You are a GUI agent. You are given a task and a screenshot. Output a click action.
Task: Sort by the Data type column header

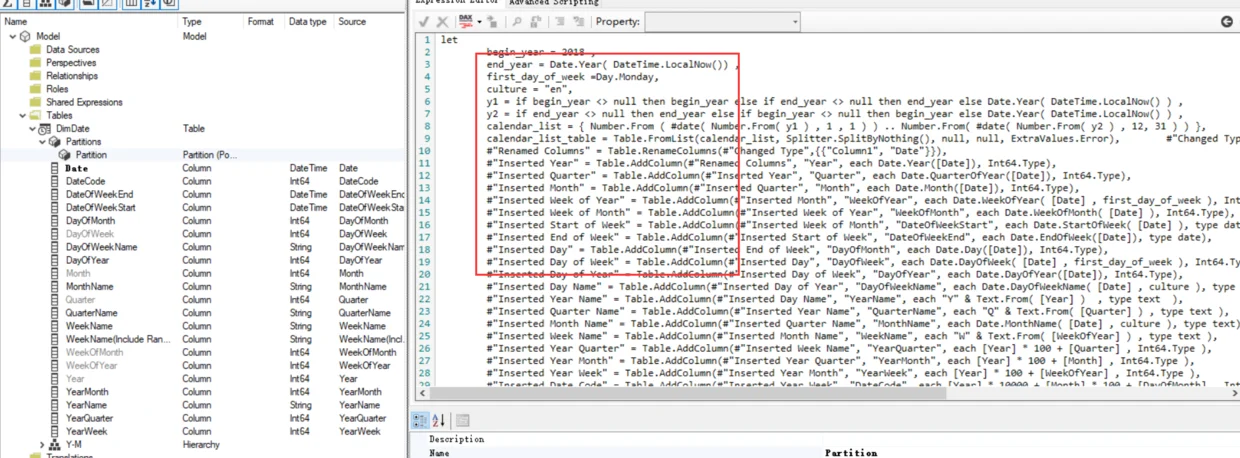[308, 21]
